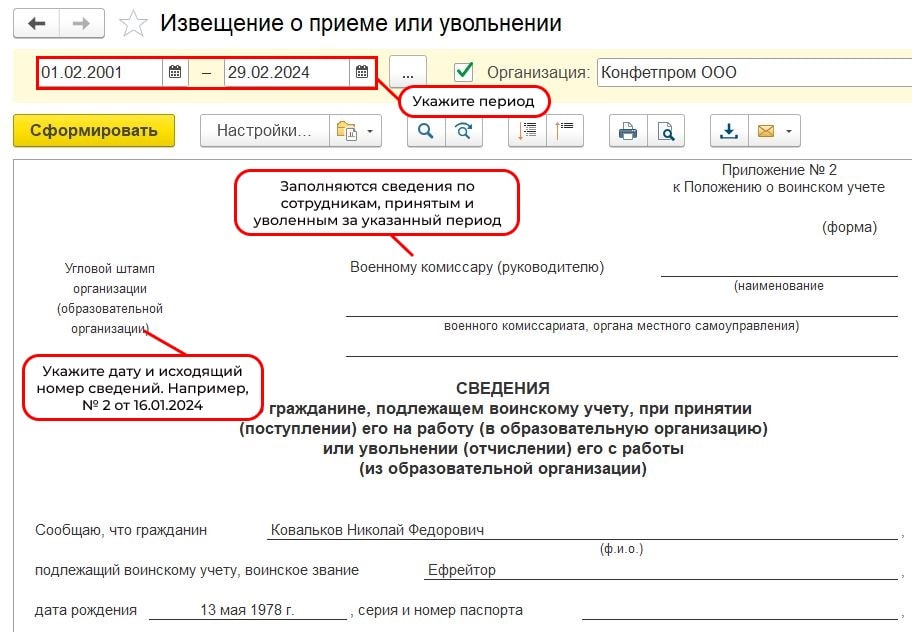The image size is (912, 632).
Task: Open Настройки... report settings
Action: click(264, 131)
